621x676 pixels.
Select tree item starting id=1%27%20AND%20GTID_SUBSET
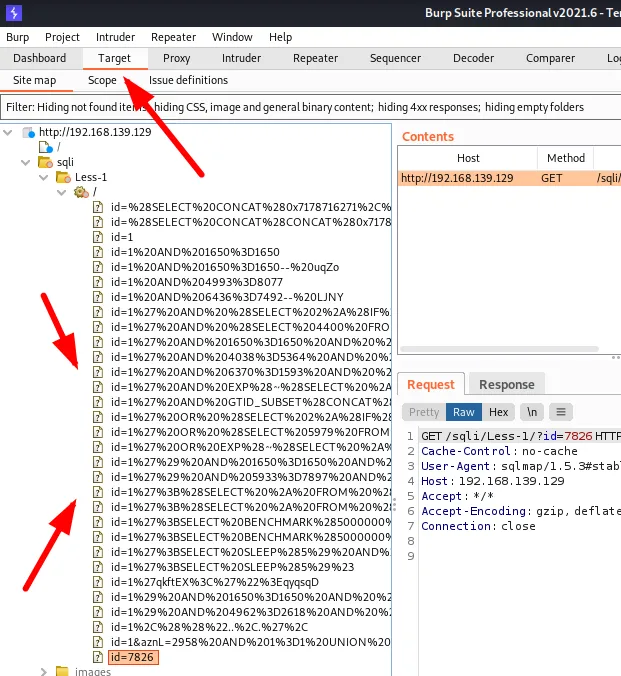click(250, 402)
